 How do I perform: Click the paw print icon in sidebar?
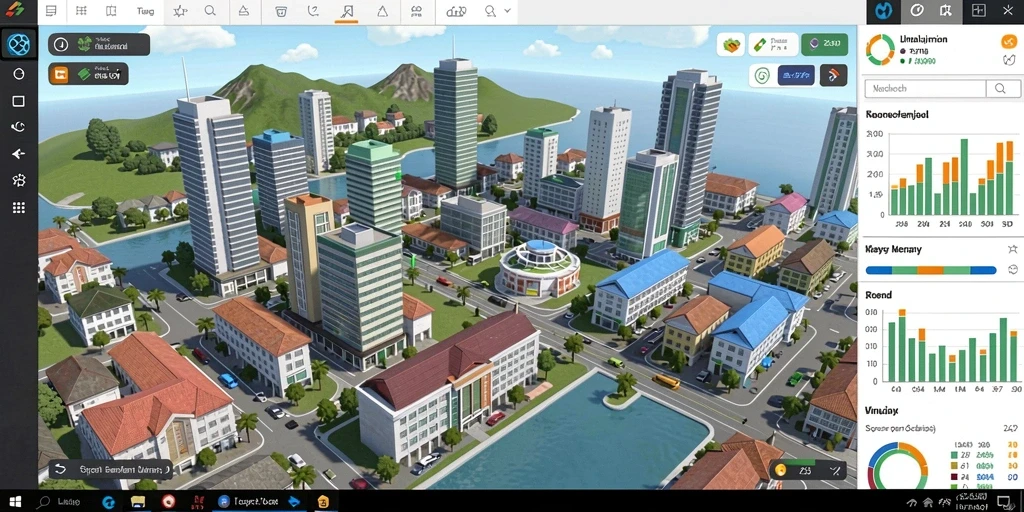[18, 180]
